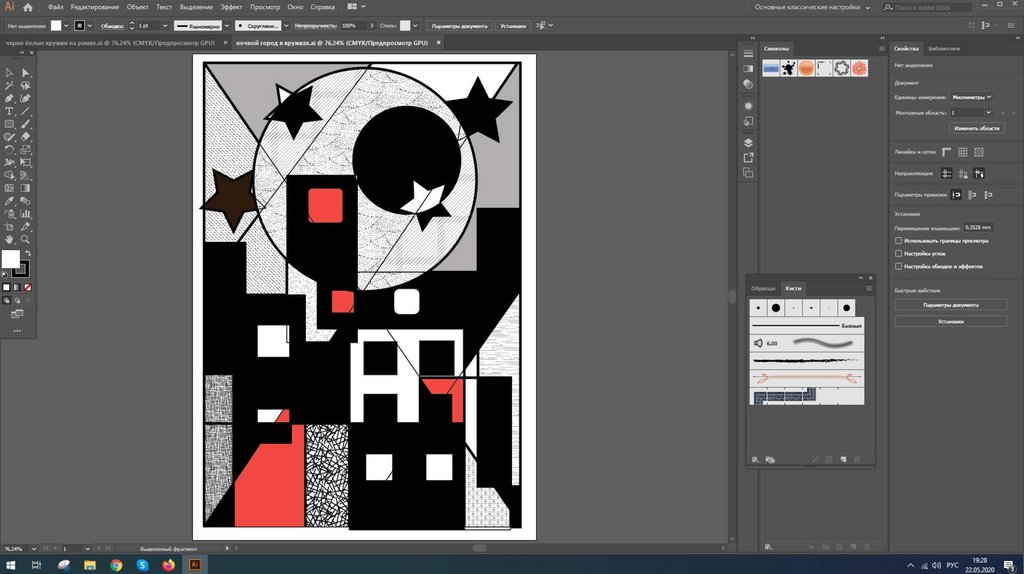Enable 'Использовать границы просмотра' checkbox

(x=898, y=241)
